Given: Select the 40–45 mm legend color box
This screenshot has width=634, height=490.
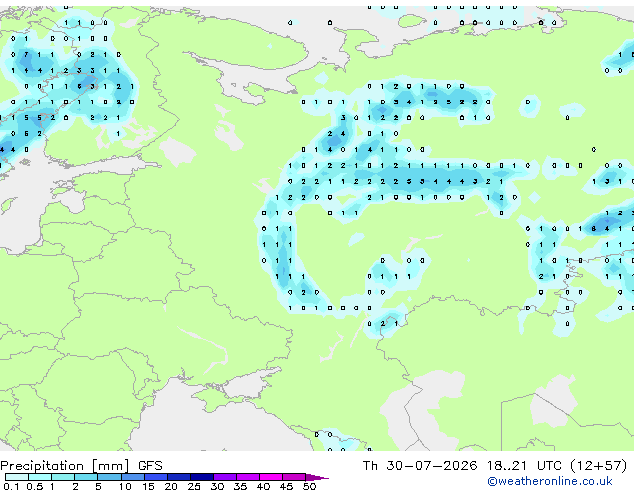Looking at the screenshot, I should pyautogui.click(x=271, y=477).
